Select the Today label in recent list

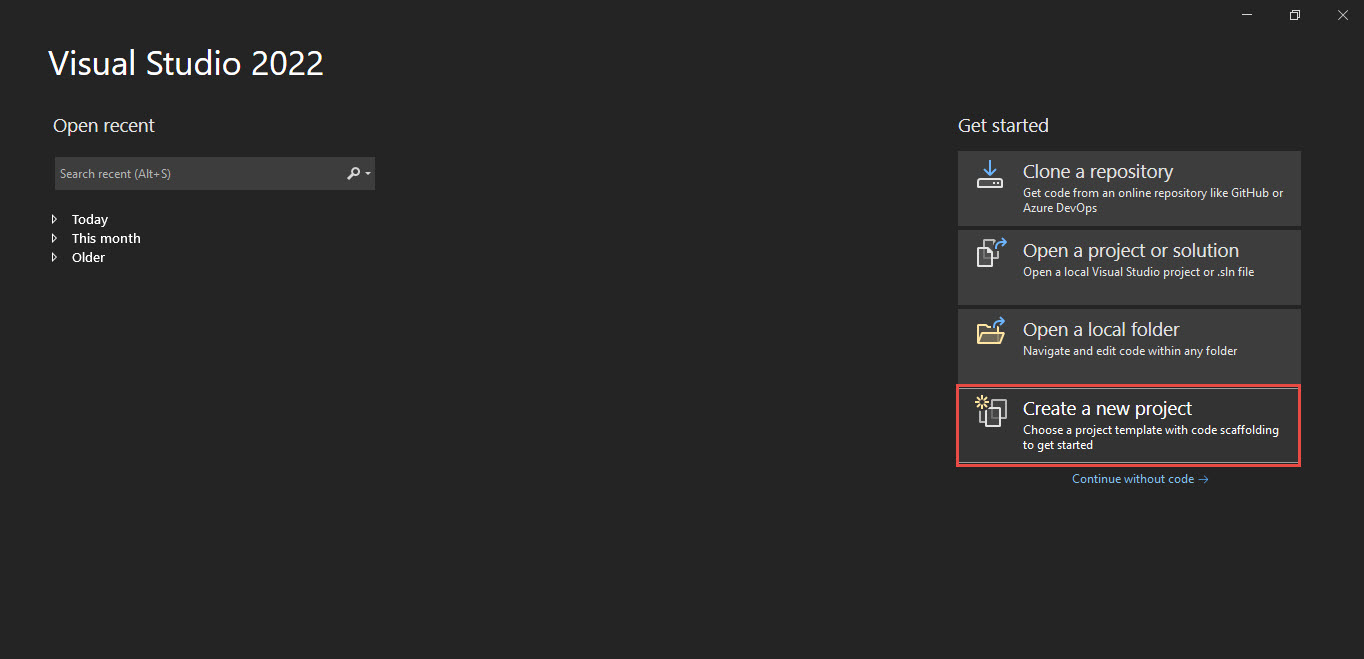pyautogui.click(x=90, y=219)
